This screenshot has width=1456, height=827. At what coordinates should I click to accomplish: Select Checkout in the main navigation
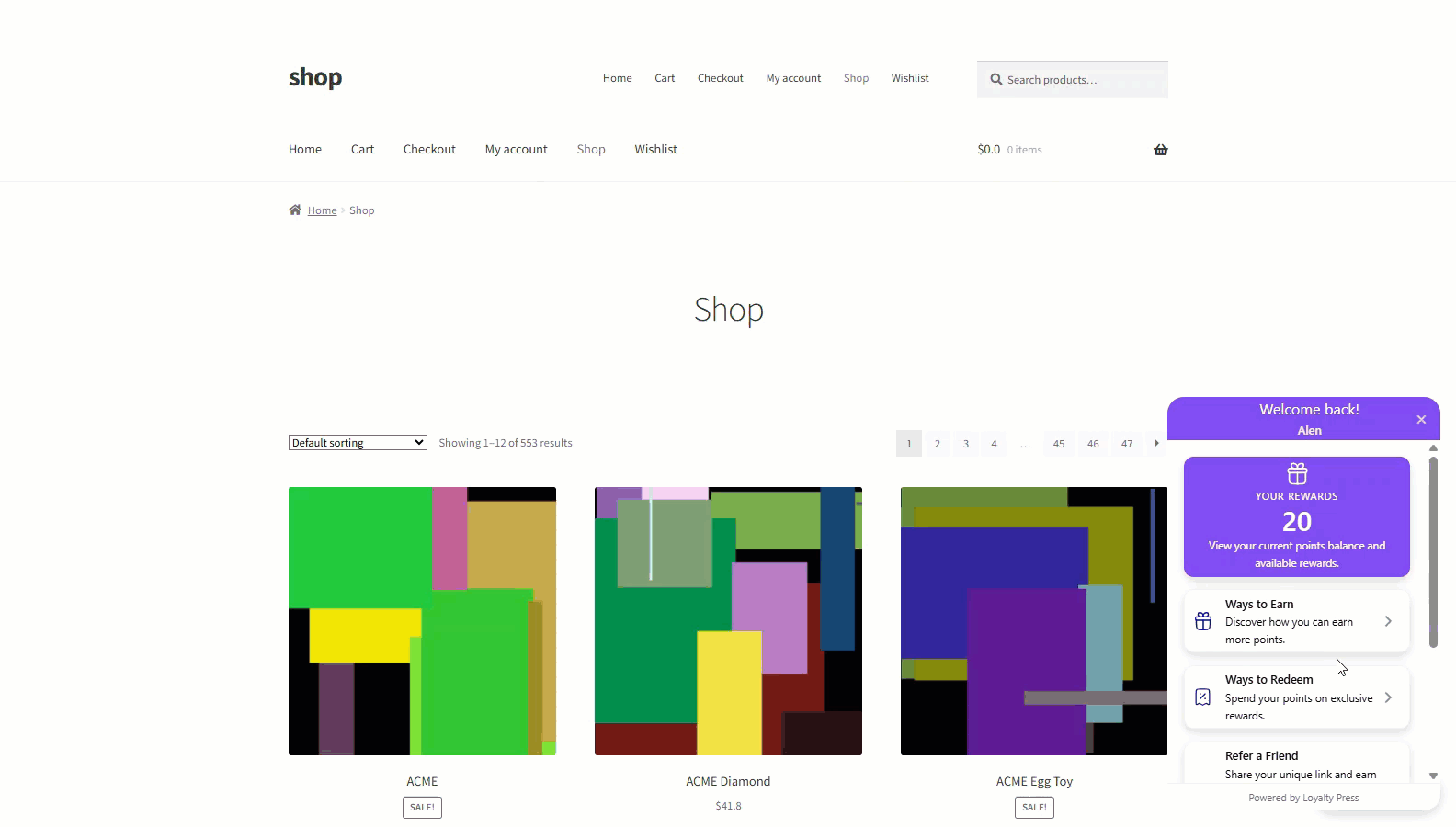click(x=429, y=149)
